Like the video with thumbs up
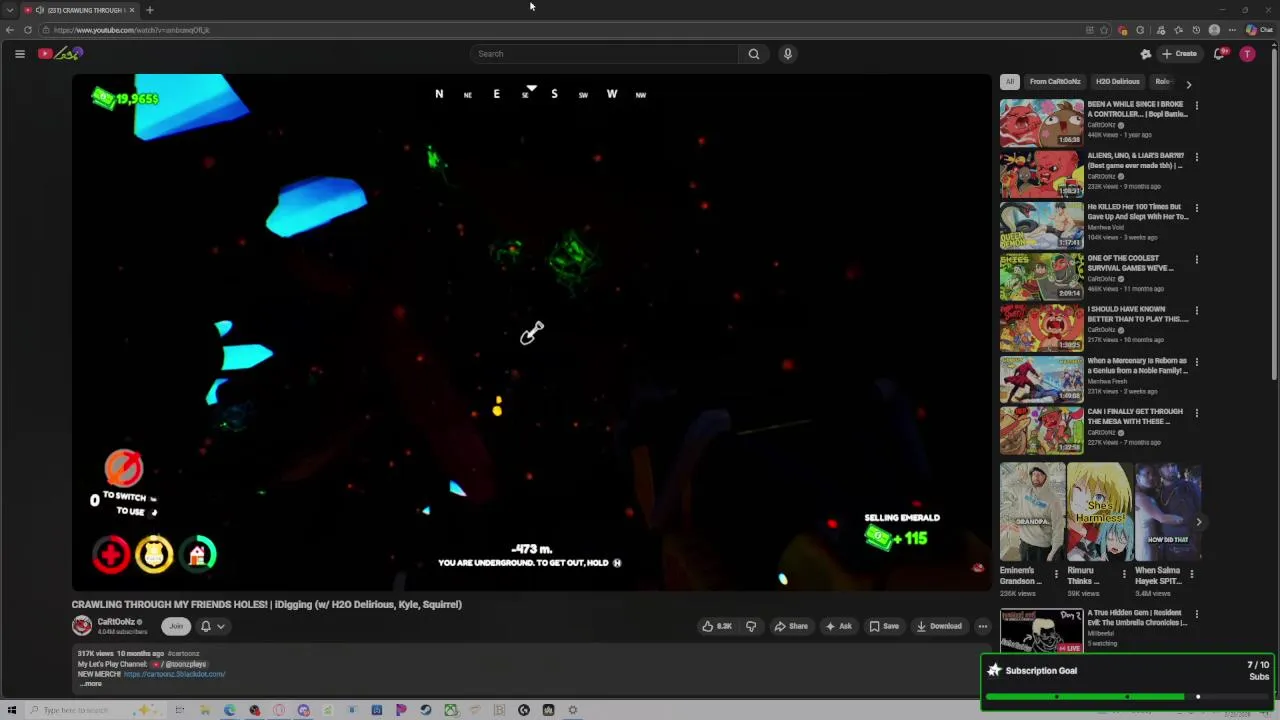Image resolution: width=1280 pixels, height=720 pixels. coord(717,626)
